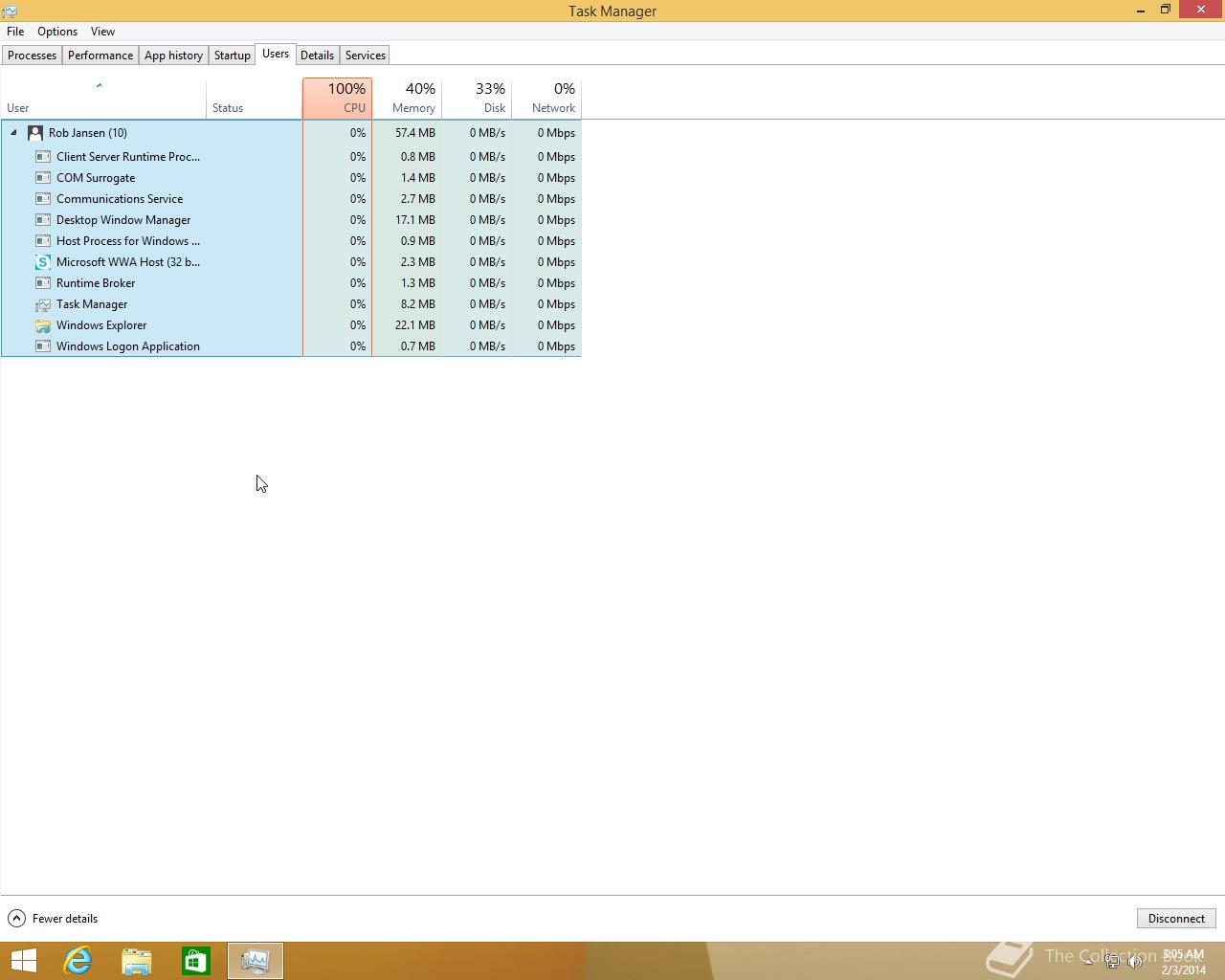Launch Internet Explorer from the taskbar
This screenshot has height=980, width=1225.
tap(78, 961)
